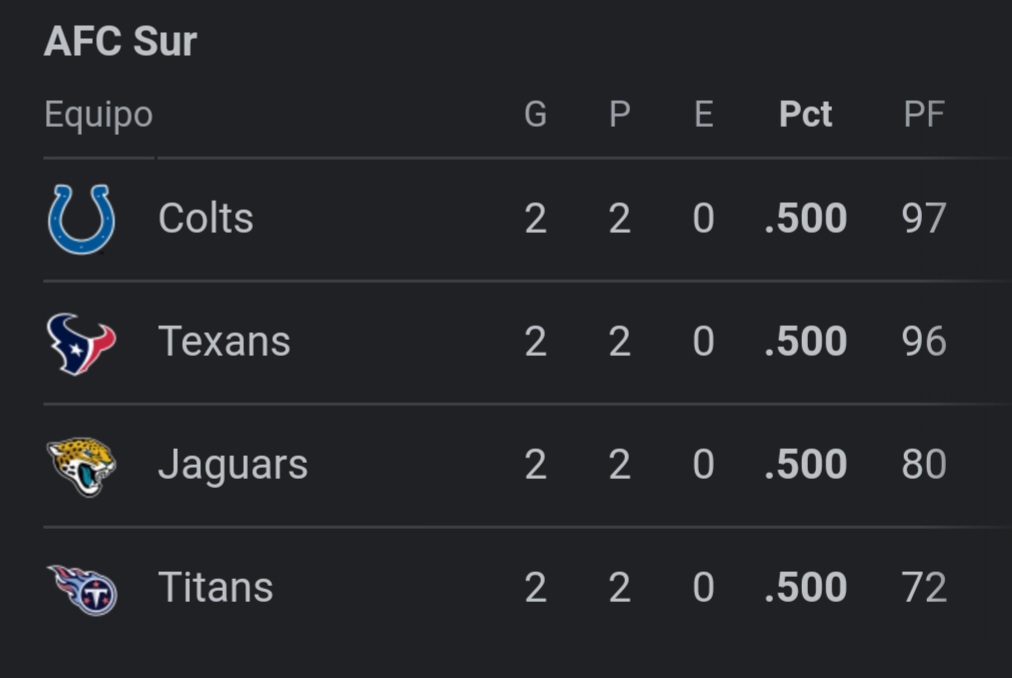Click the P losses column header

(619, 115)
